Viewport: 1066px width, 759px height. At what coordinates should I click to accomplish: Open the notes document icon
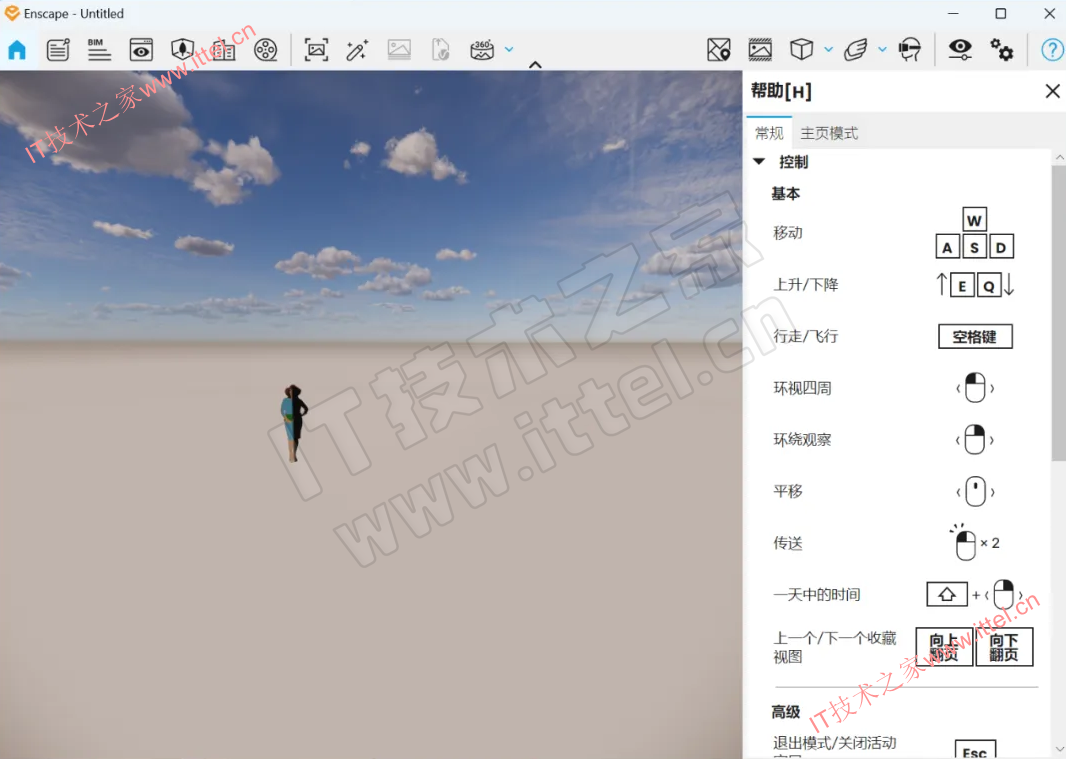click(x=58, y=50)
